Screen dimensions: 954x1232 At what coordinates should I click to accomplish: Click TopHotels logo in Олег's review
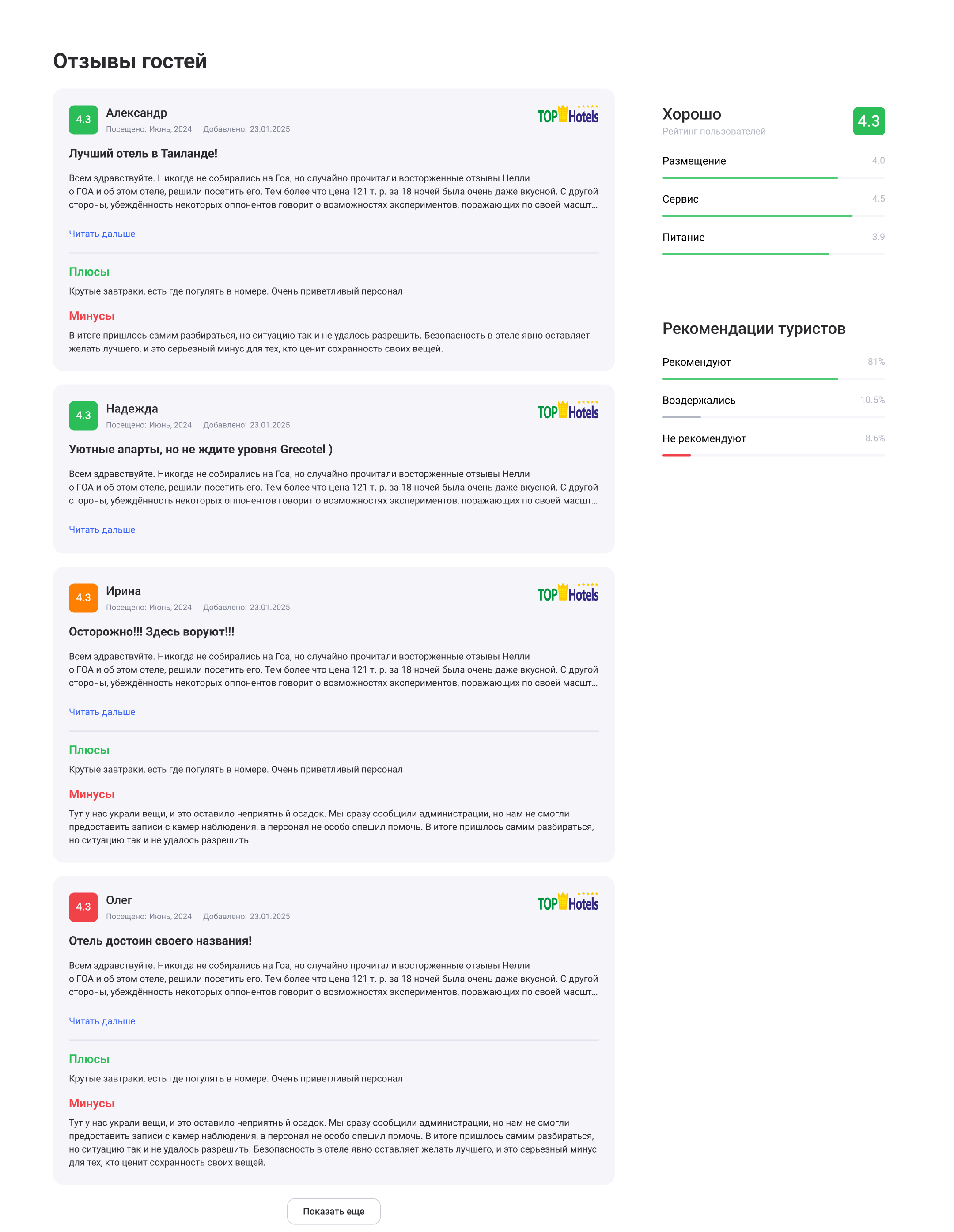[x=568, y=902]
